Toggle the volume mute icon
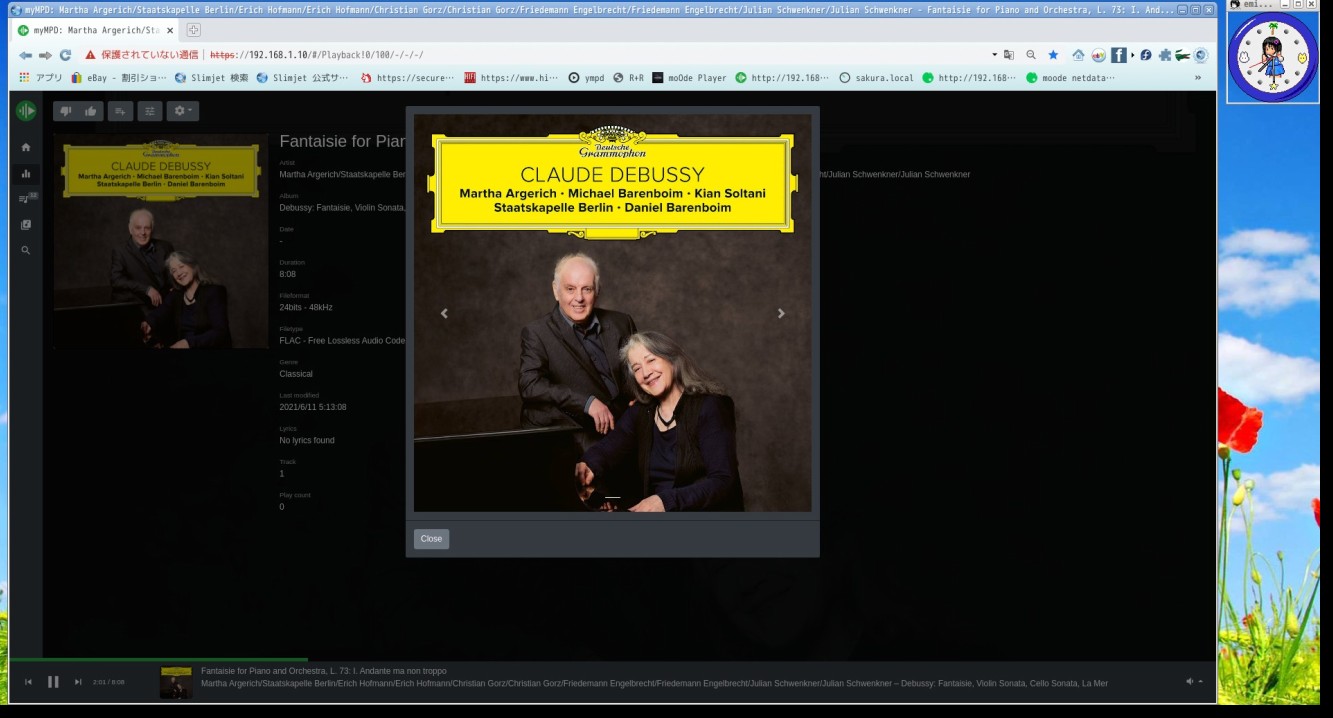This screenshot has height=718, width=1333. pyautogui.click(x=1188, y=680)
